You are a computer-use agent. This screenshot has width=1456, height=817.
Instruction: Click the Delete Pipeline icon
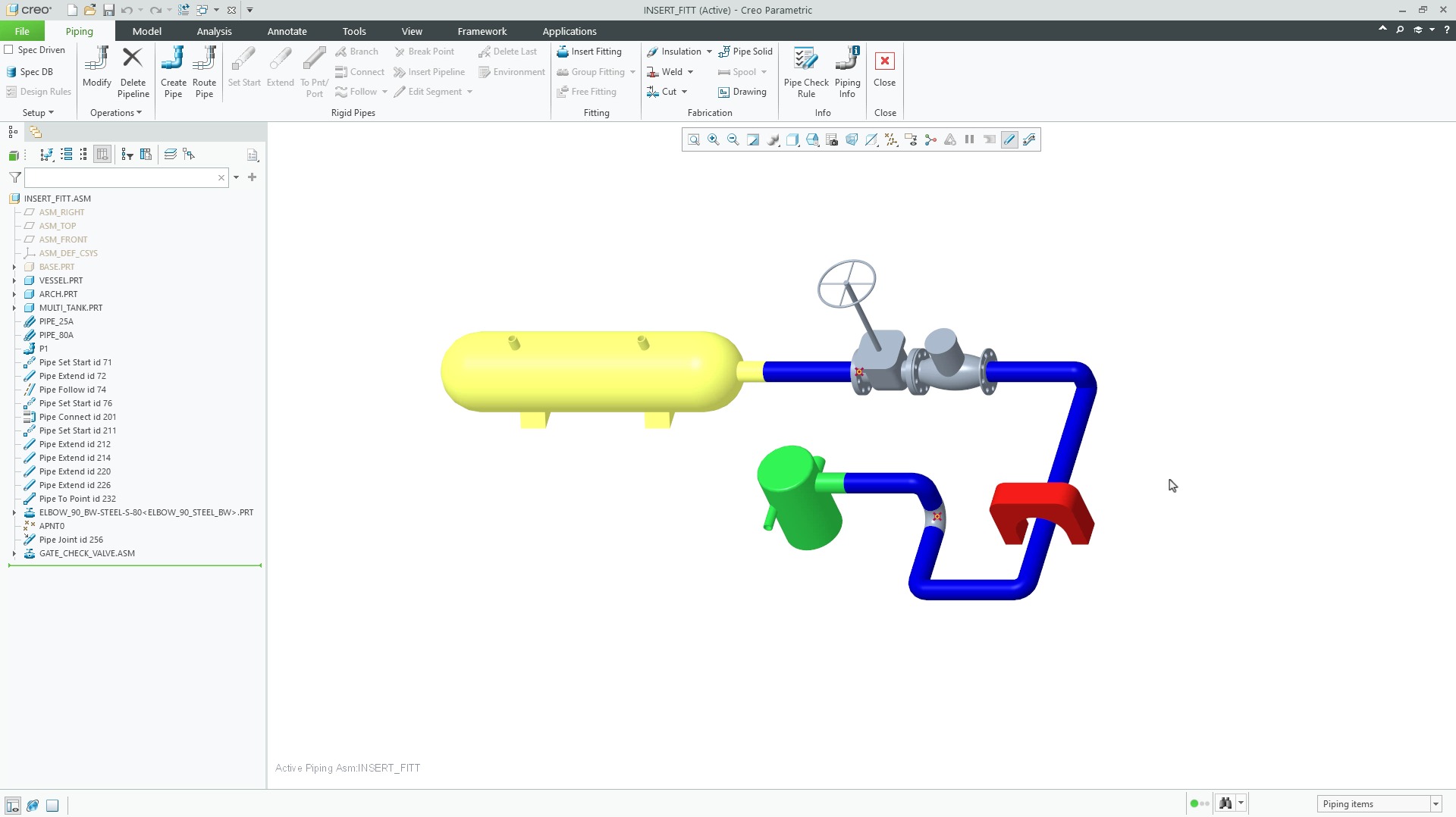coord(133,72)
